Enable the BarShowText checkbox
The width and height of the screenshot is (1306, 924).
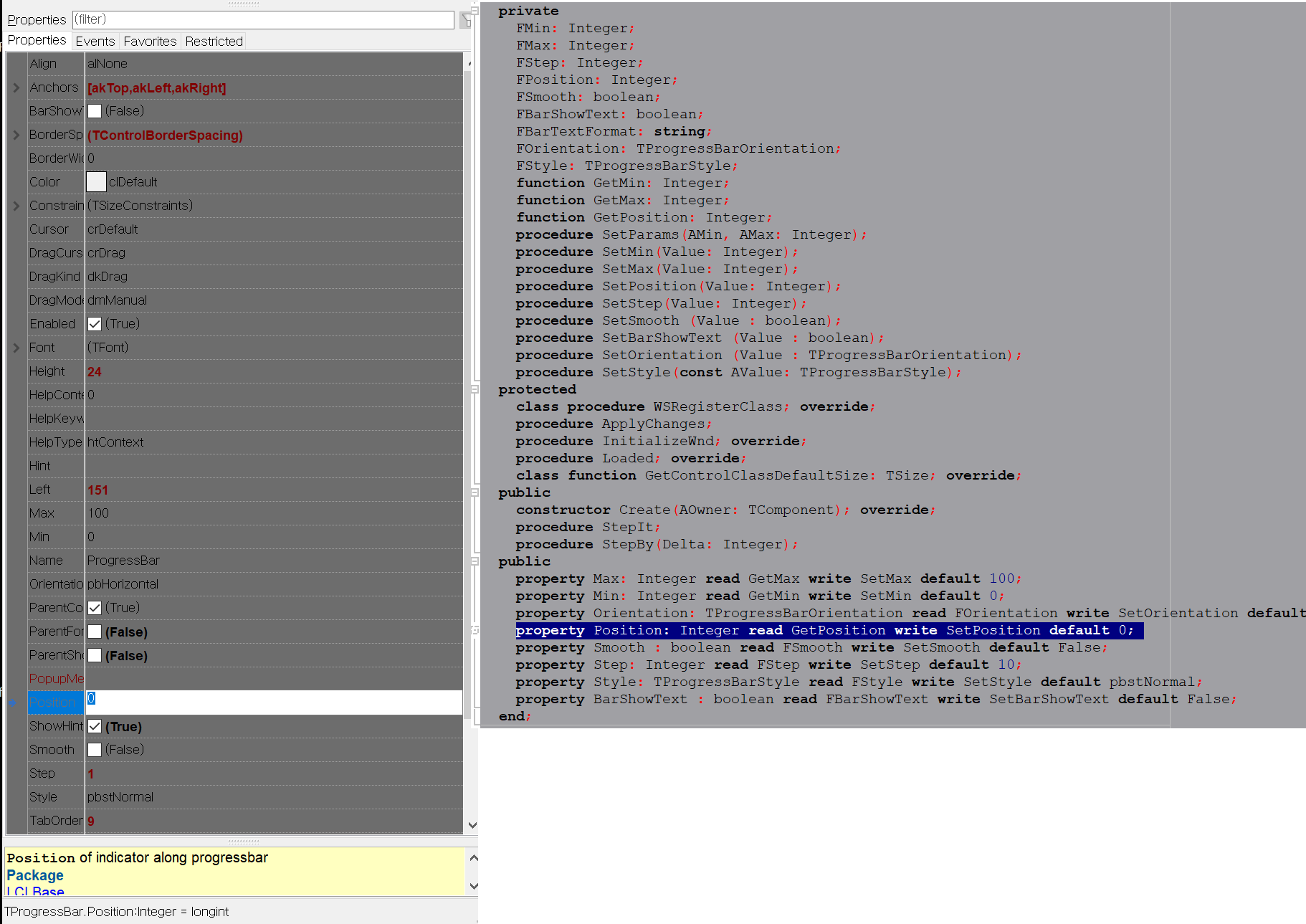(x=95, y=110)
